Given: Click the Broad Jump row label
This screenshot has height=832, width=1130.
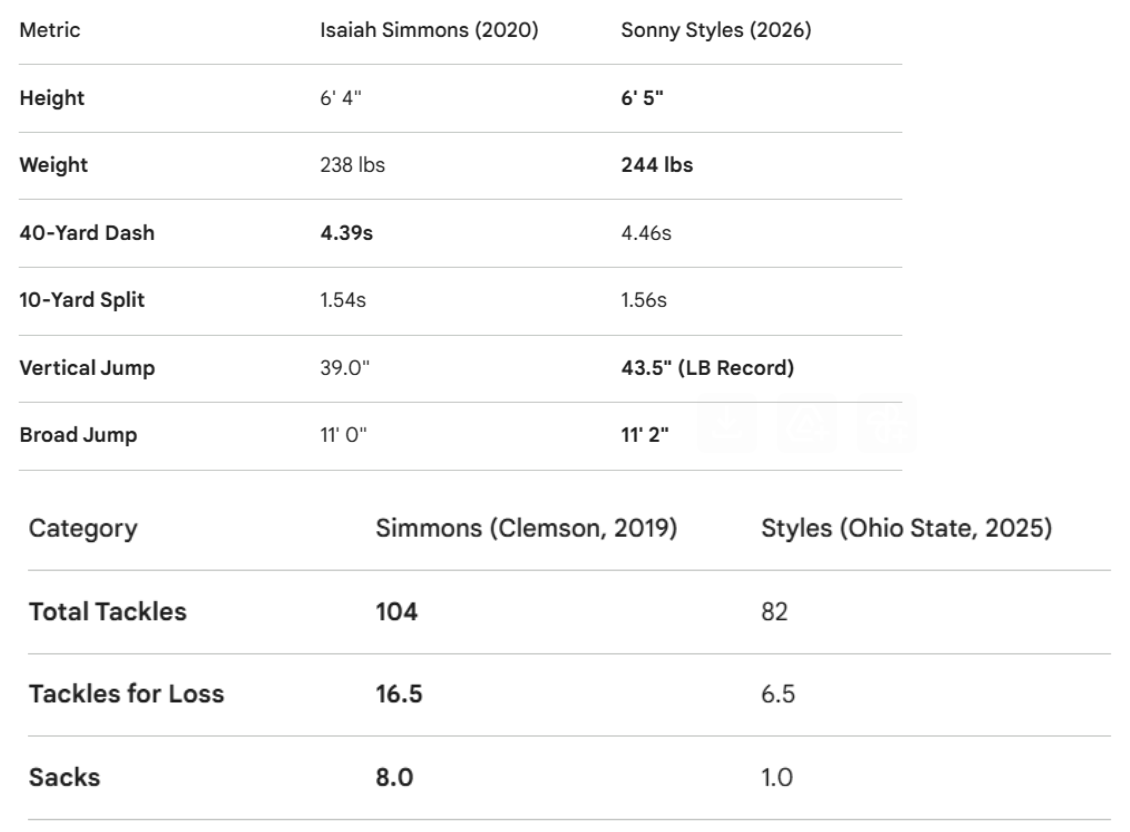Looking at the screenshot, I should click(76, 435).
